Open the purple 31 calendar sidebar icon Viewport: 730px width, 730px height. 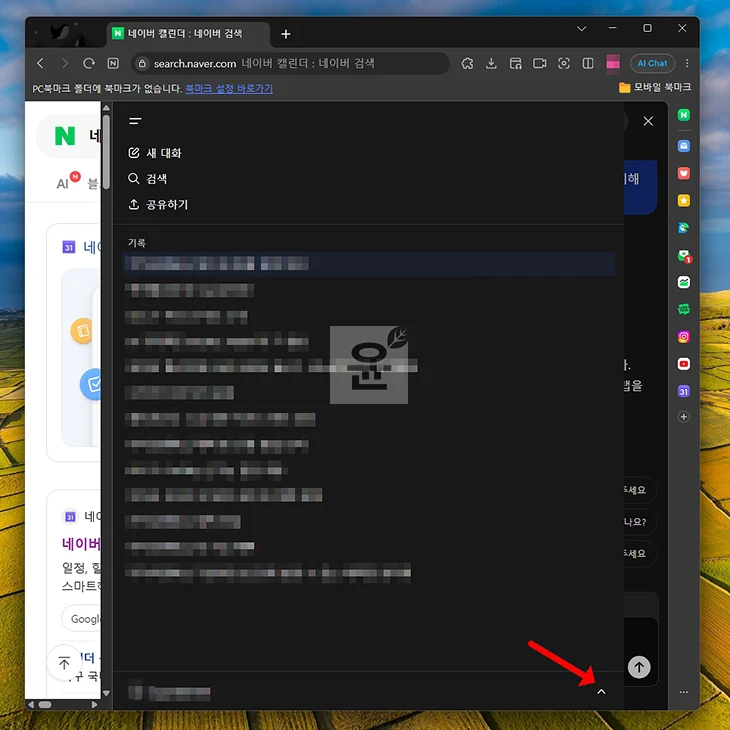[683, 392]
